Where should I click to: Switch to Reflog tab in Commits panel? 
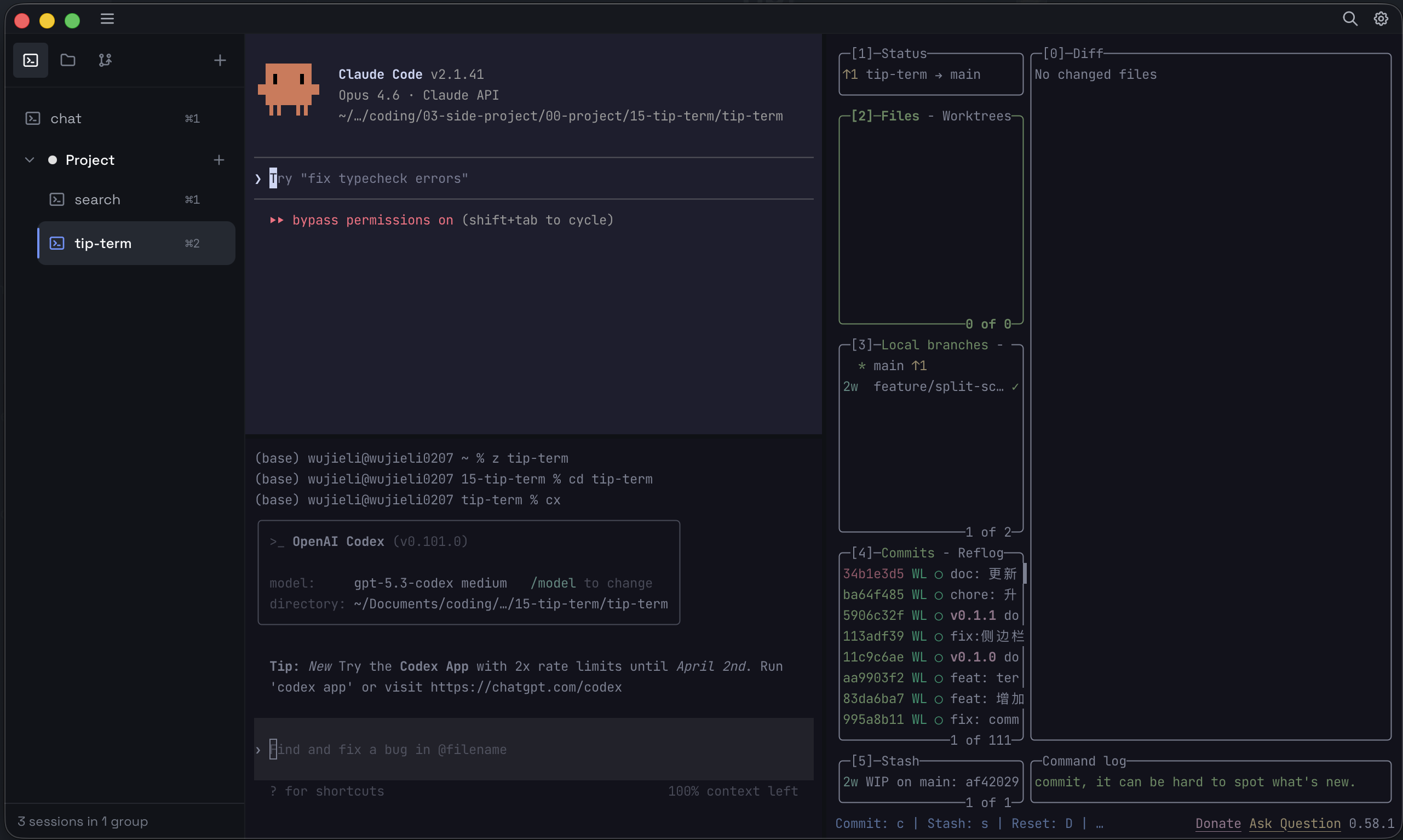980,553
